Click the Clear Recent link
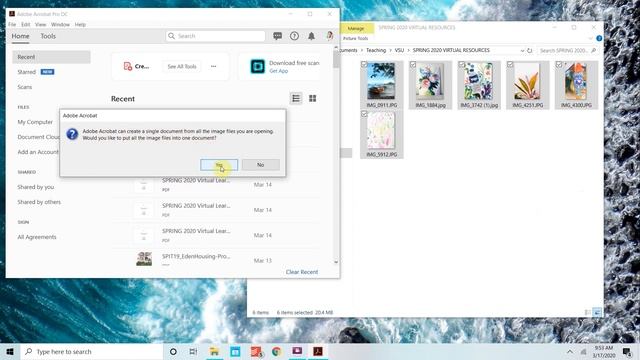The image size is (640, 360). tap(302, 272)
